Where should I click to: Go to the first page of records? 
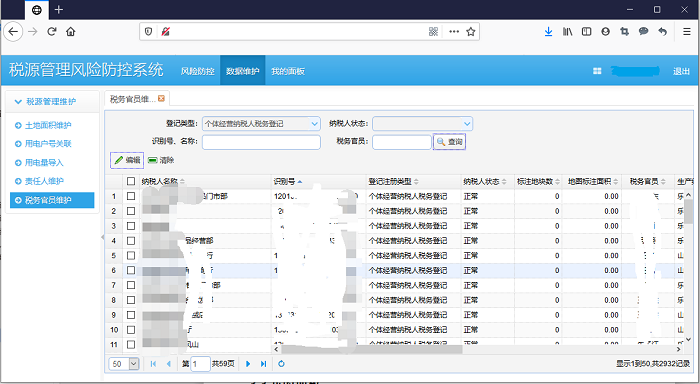tap(153, 364)
